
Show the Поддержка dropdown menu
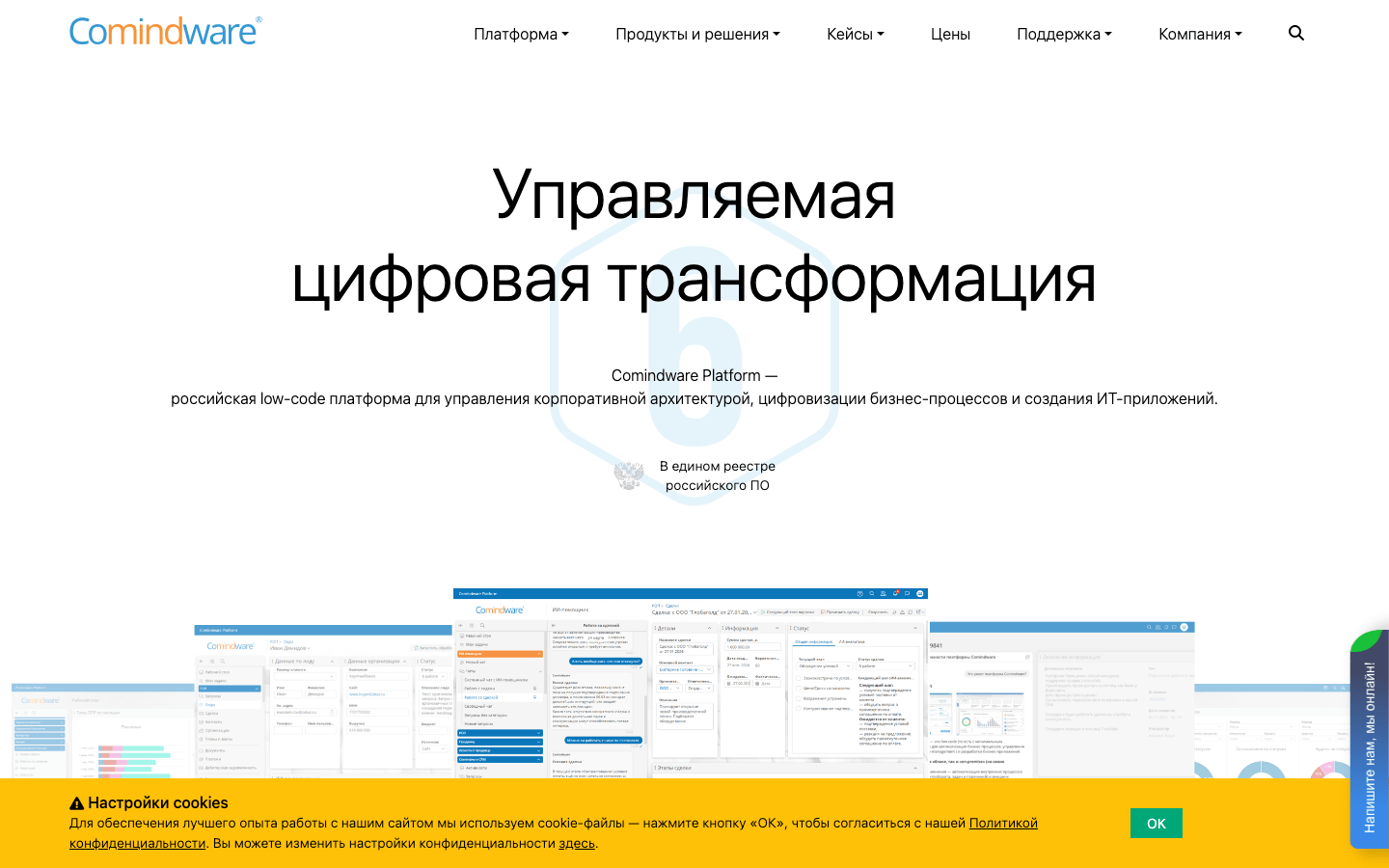1064,34
